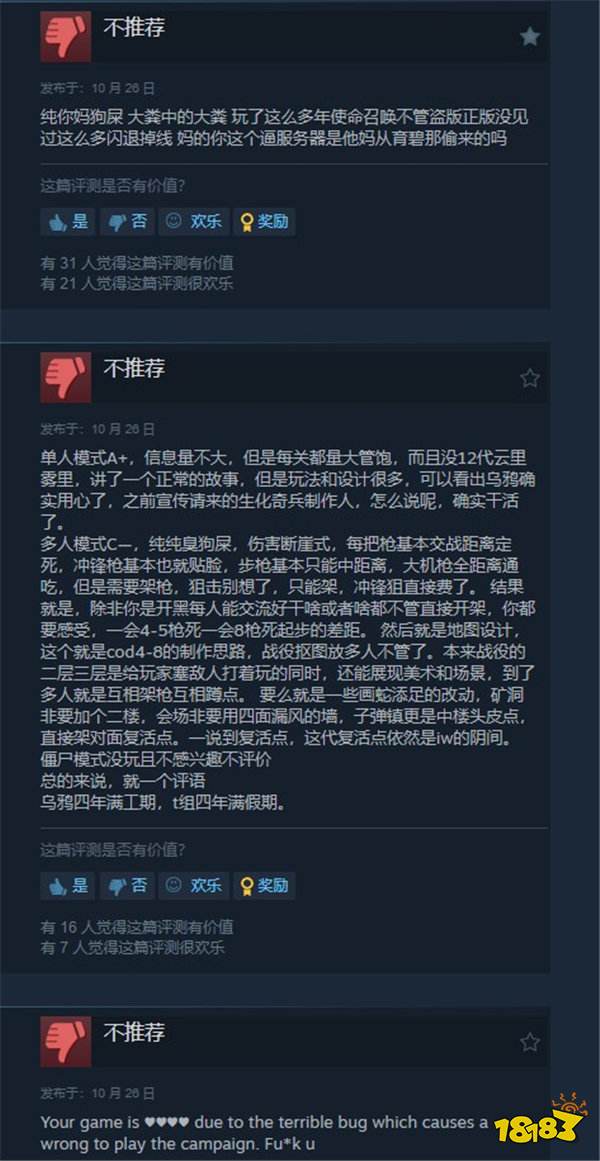The image size is (600, 1161).
Task: Click the first review's posted date
Action: pyautogui.click(x=98, y=88)
